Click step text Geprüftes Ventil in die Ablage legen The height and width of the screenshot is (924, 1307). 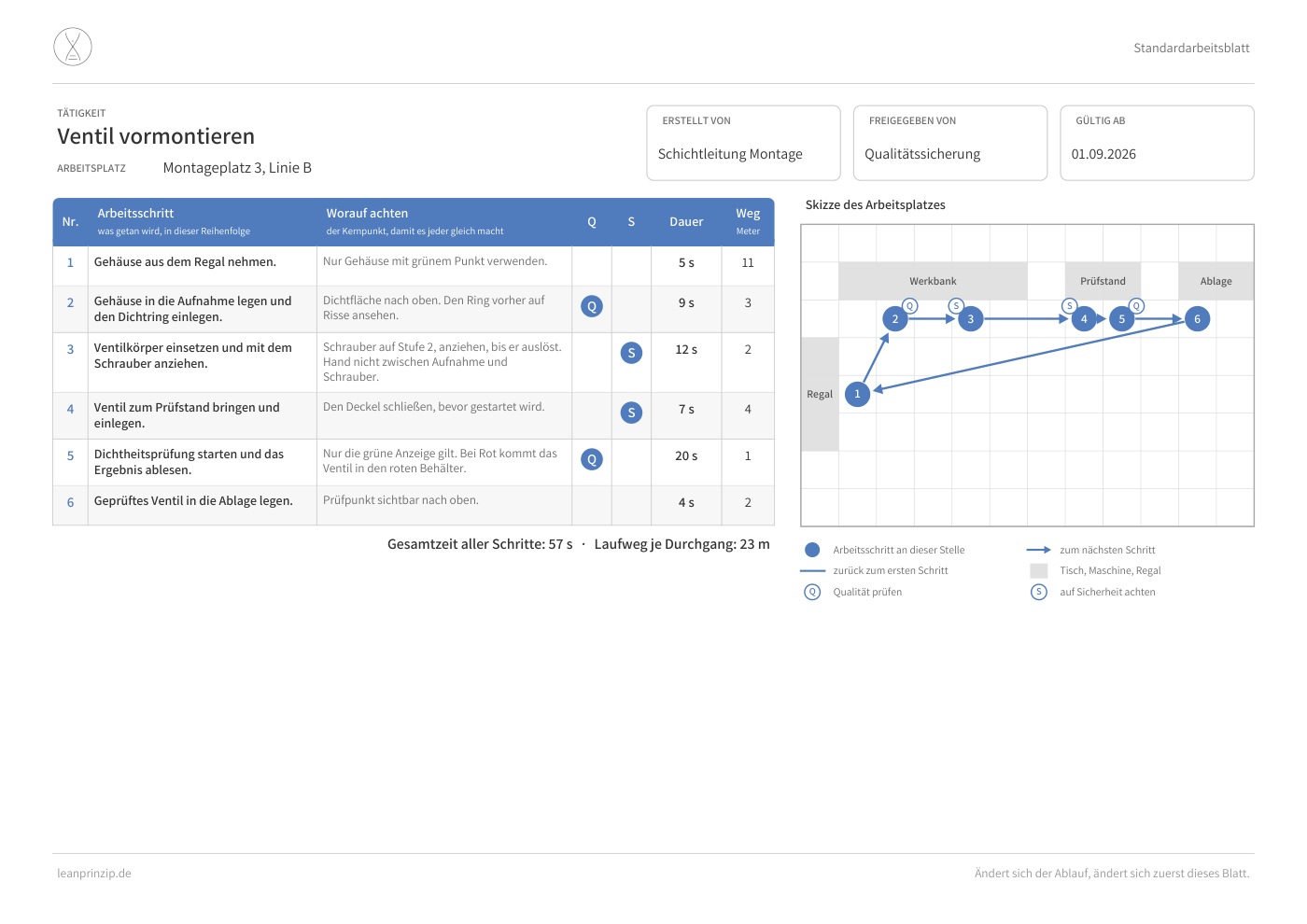(193, 501)
